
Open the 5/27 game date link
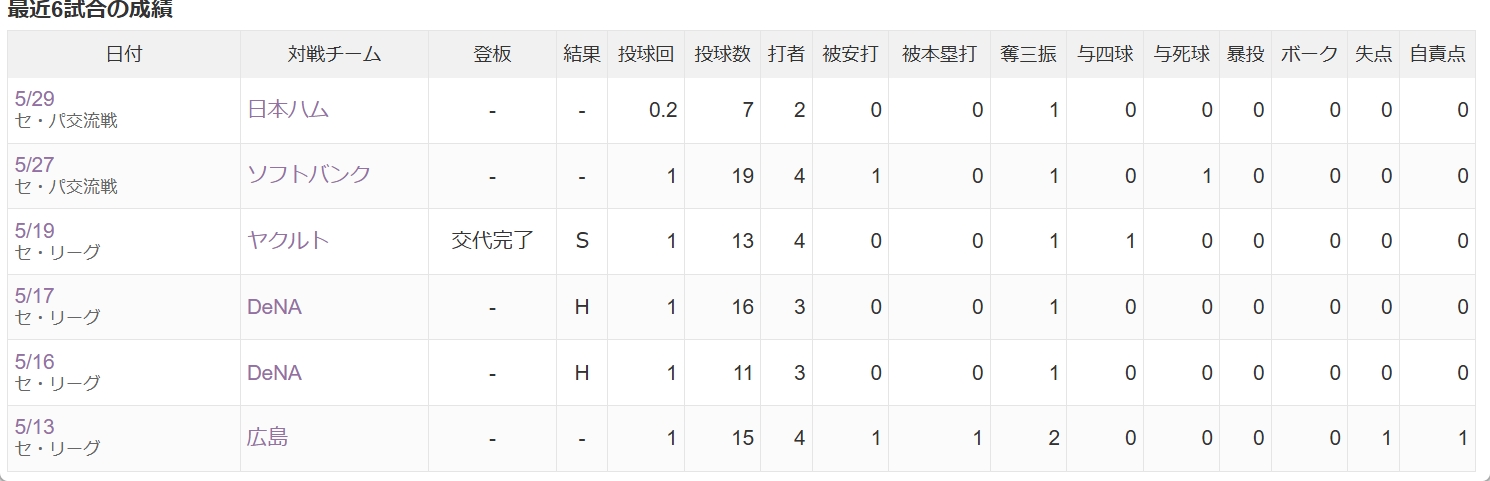(x=34, y=164)
